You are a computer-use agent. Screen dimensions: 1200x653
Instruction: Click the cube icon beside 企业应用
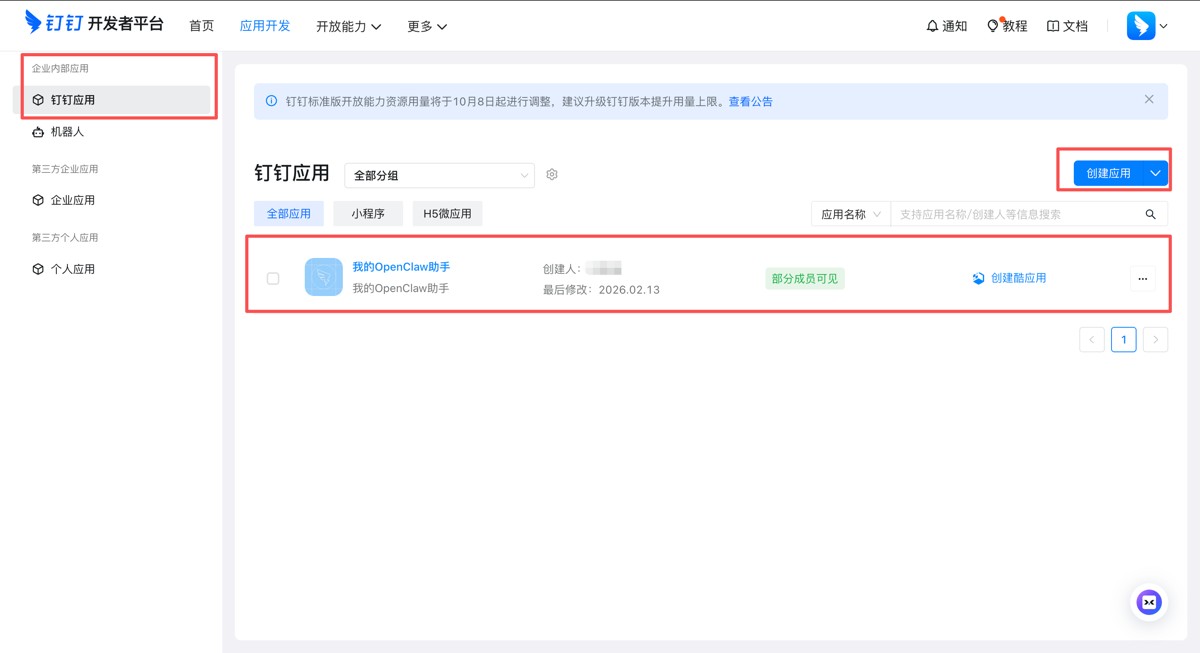click(38, 200)
